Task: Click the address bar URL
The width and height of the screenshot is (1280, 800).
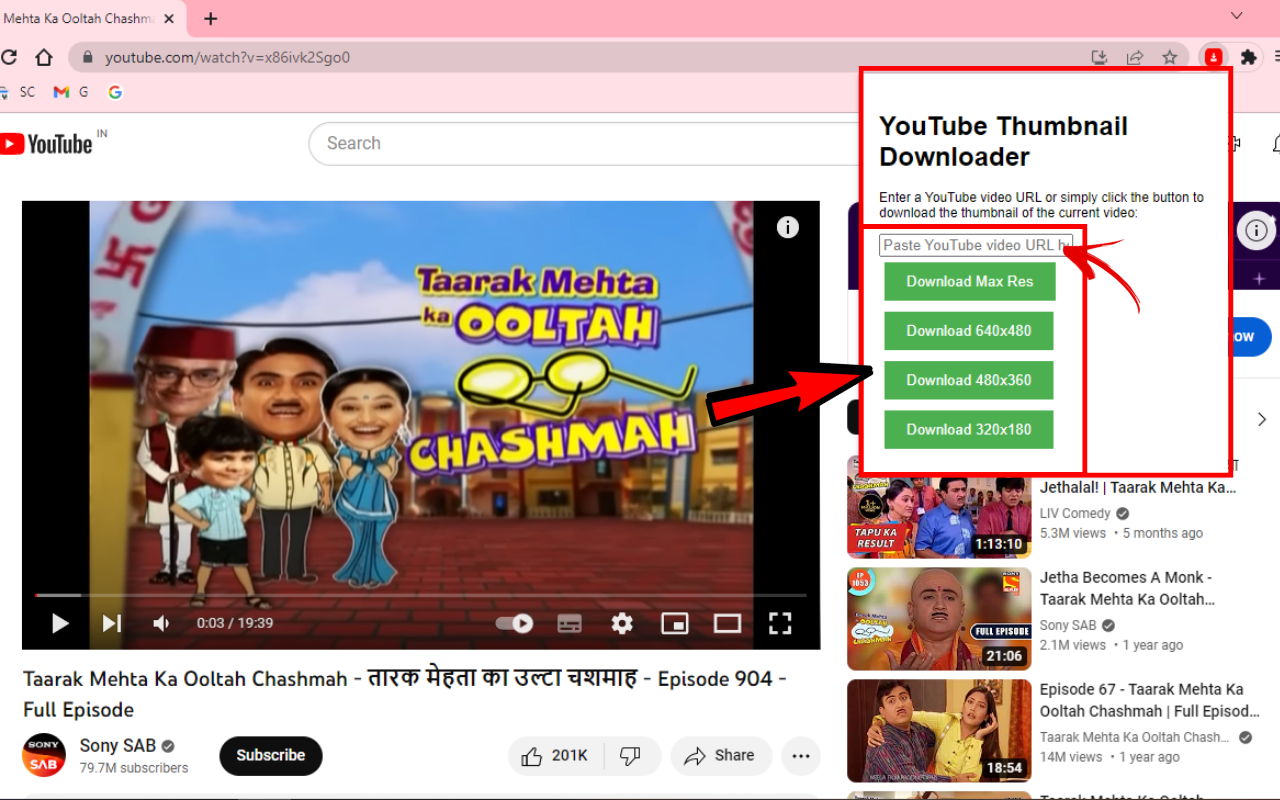Action: (x=228, y=57)
